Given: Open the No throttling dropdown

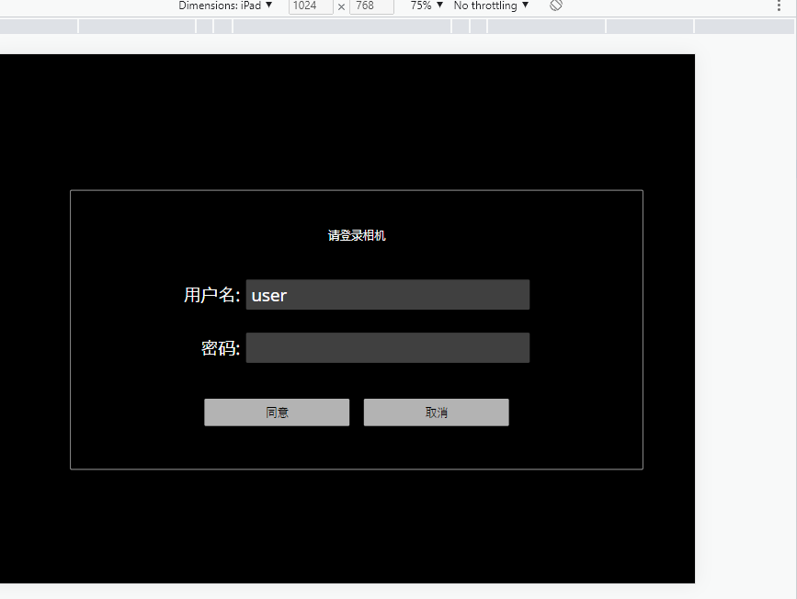Looking at the screenshot, I should (491, 6).
